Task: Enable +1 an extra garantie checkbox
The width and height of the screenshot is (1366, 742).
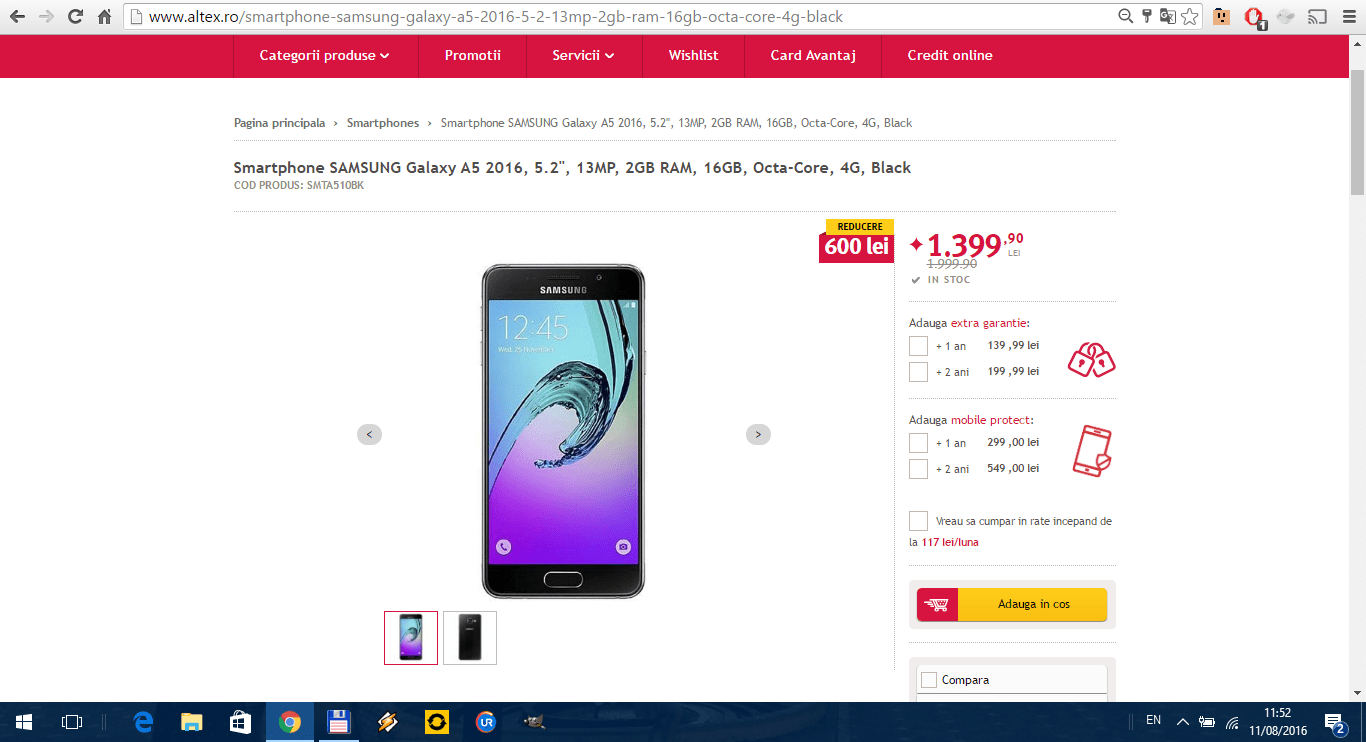Action: click(x=918, y=346)
